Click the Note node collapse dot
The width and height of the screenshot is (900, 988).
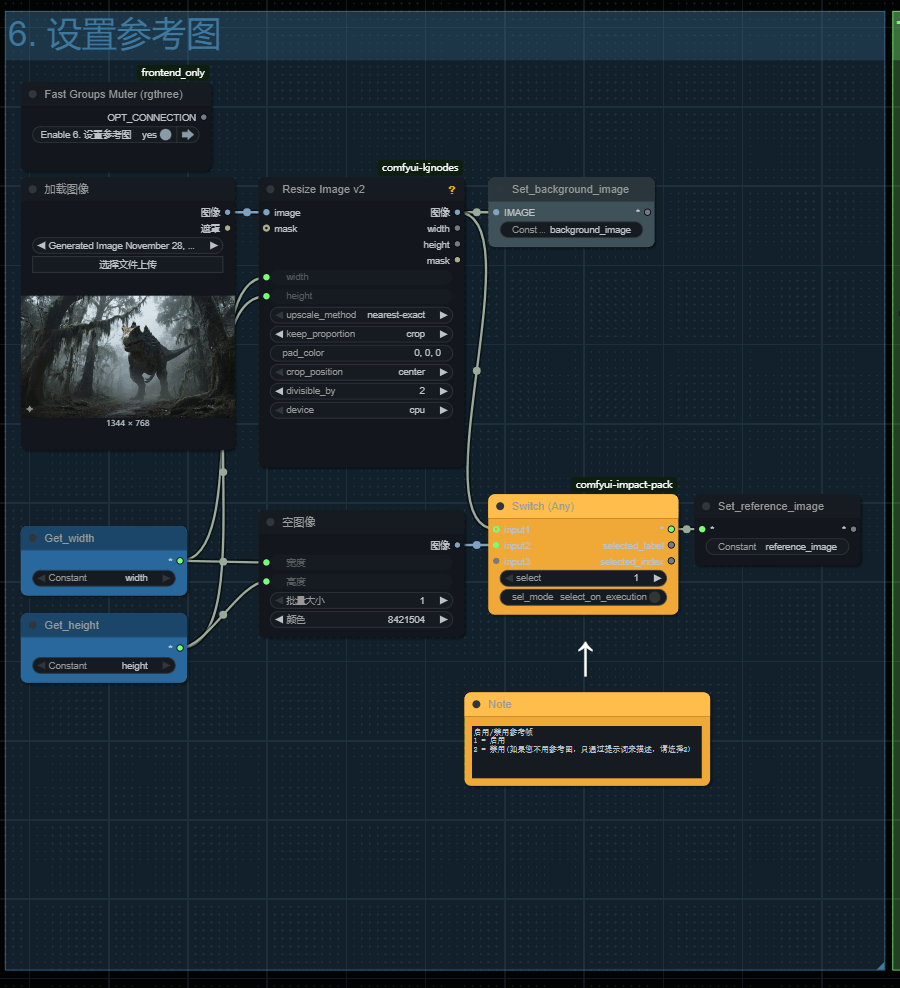(x=476, y=705)
